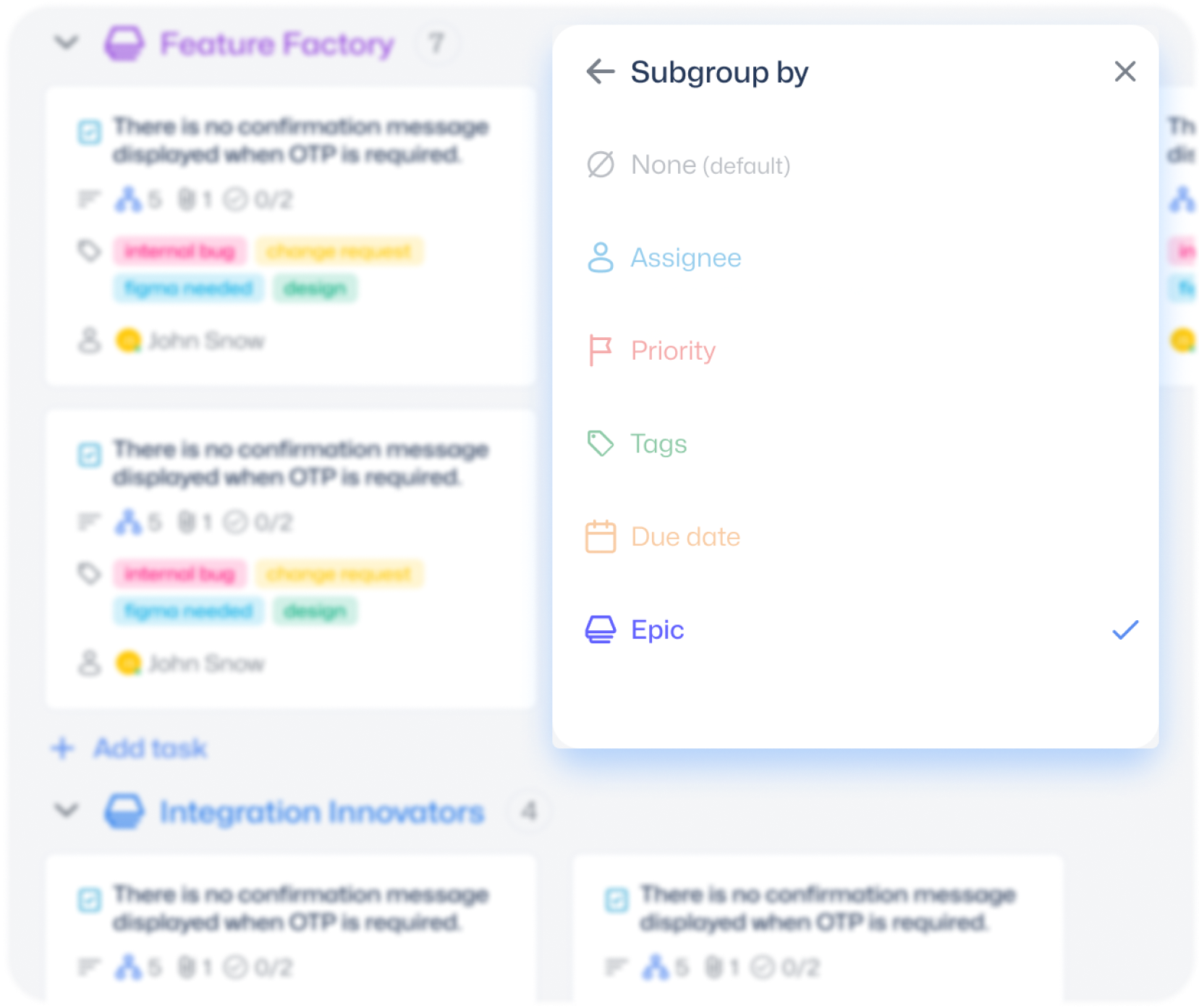The height and width of the screenshot is (1008, 1199).
Task: Click the Tags tag icon in panel
Action: pyautogui.click(x=600, y=444)
